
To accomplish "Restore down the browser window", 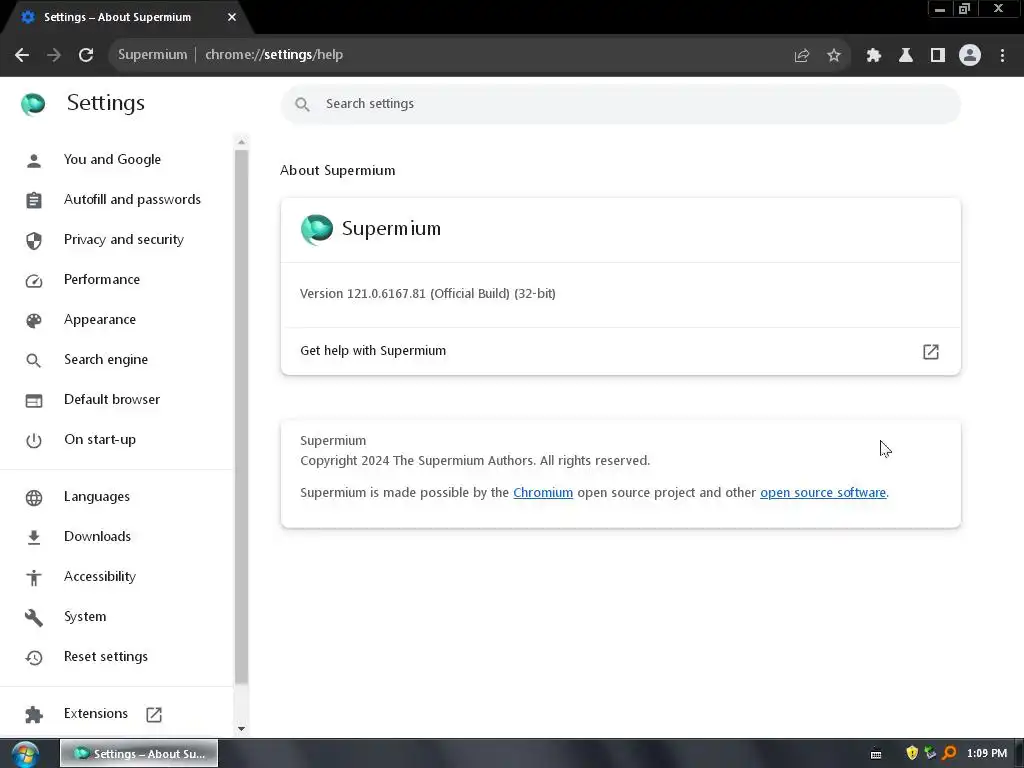I will point(965,8).
